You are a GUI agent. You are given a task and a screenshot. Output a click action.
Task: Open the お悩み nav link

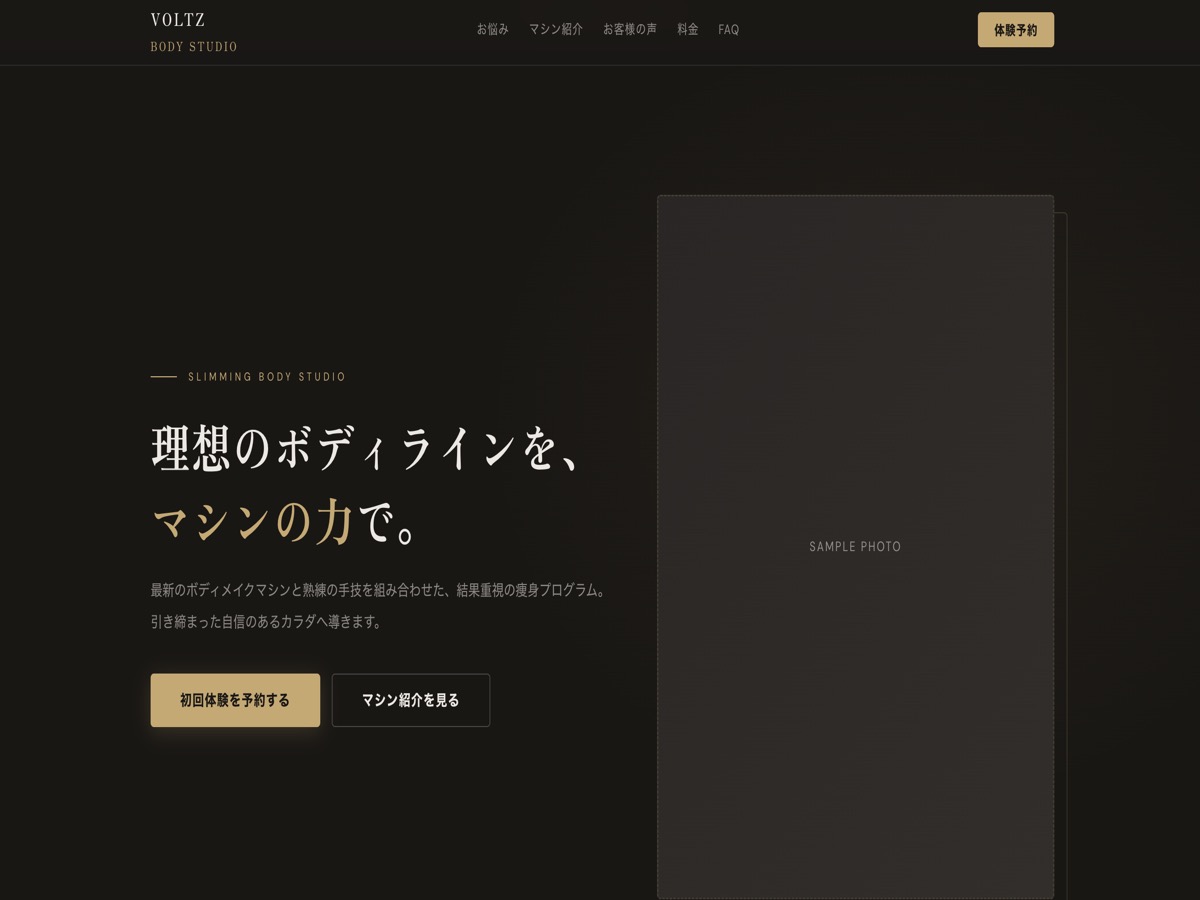pos(493,30)
